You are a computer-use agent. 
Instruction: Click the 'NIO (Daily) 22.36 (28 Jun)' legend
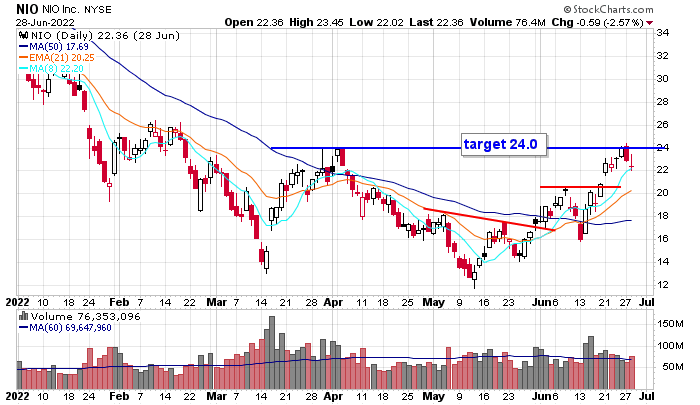click(x=105, y=35)
